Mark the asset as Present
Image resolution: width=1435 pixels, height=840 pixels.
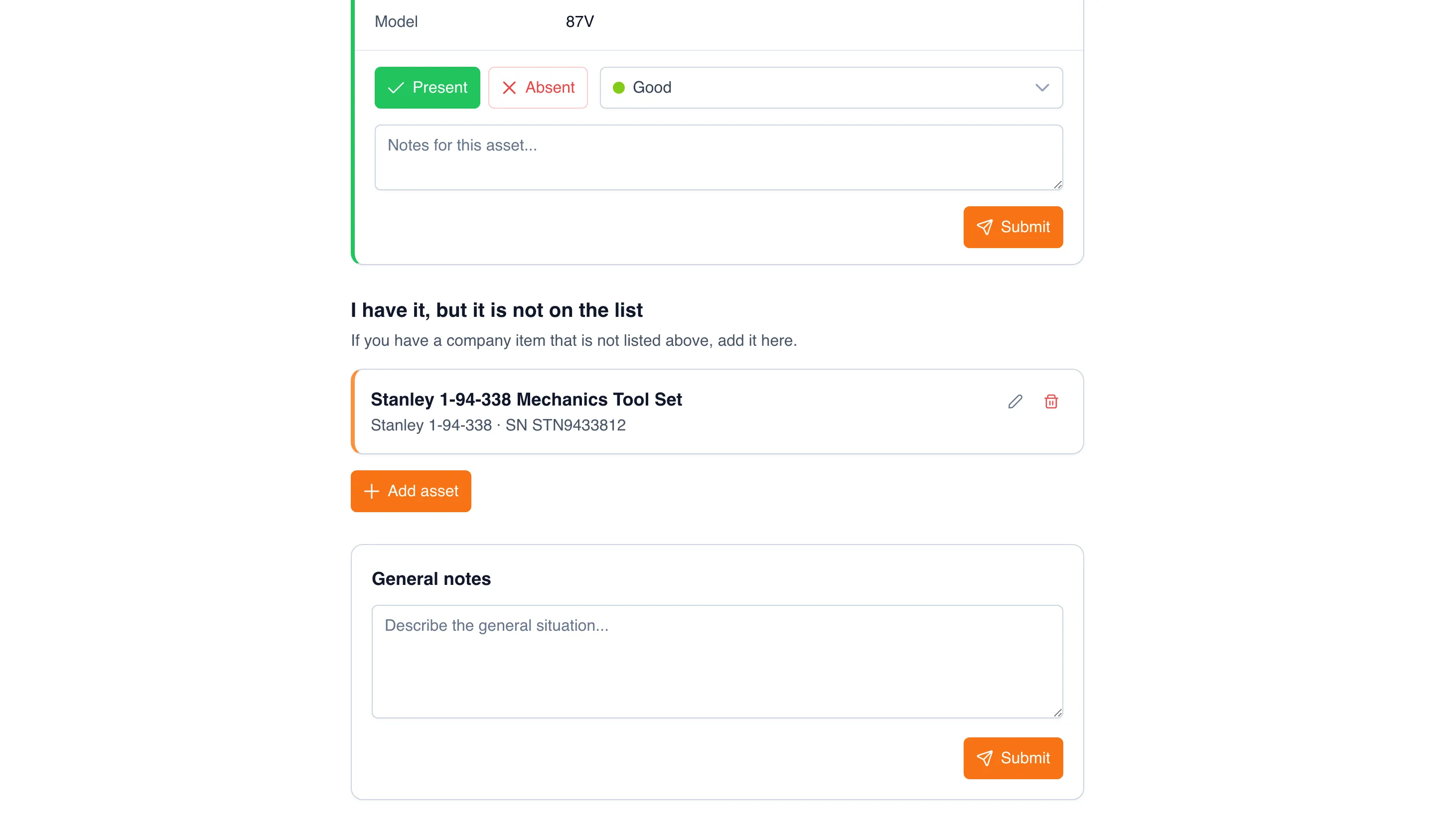(427, 88)
